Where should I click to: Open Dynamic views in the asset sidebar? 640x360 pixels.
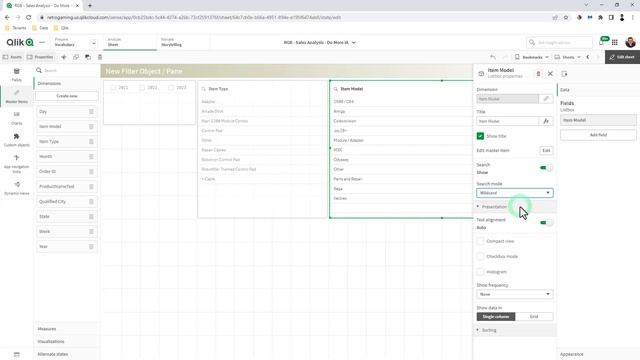(x=16, y=188)
